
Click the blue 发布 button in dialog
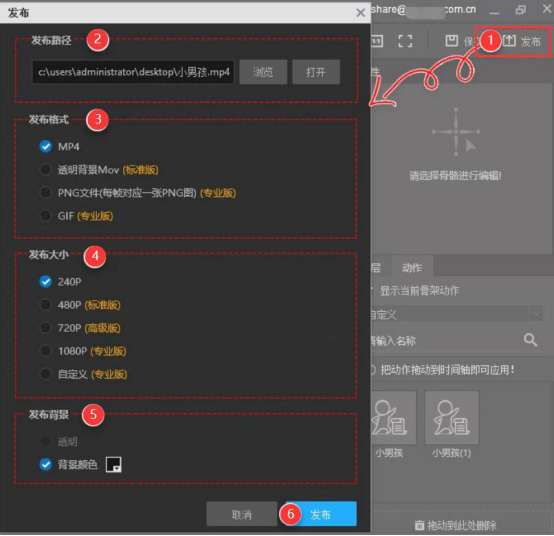click(321, 514)
